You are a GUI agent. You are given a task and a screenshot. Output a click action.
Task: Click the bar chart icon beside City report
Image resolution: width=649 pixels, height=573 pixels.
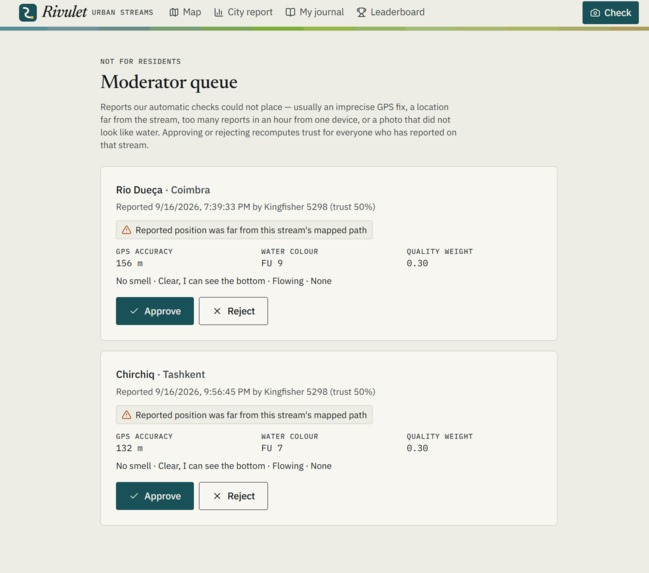click(218, 12)
